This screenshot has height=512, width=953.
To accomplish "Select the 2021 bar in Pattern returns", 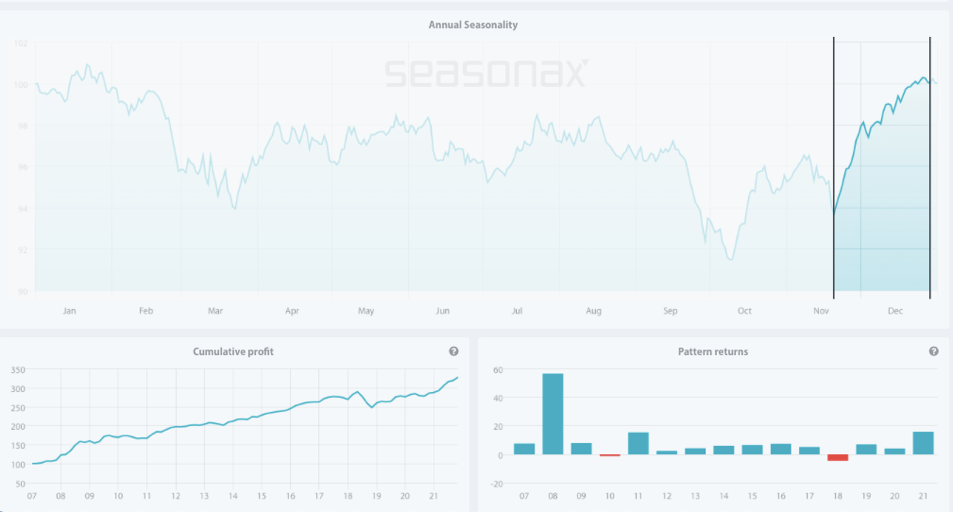I will tap(923, 443).
